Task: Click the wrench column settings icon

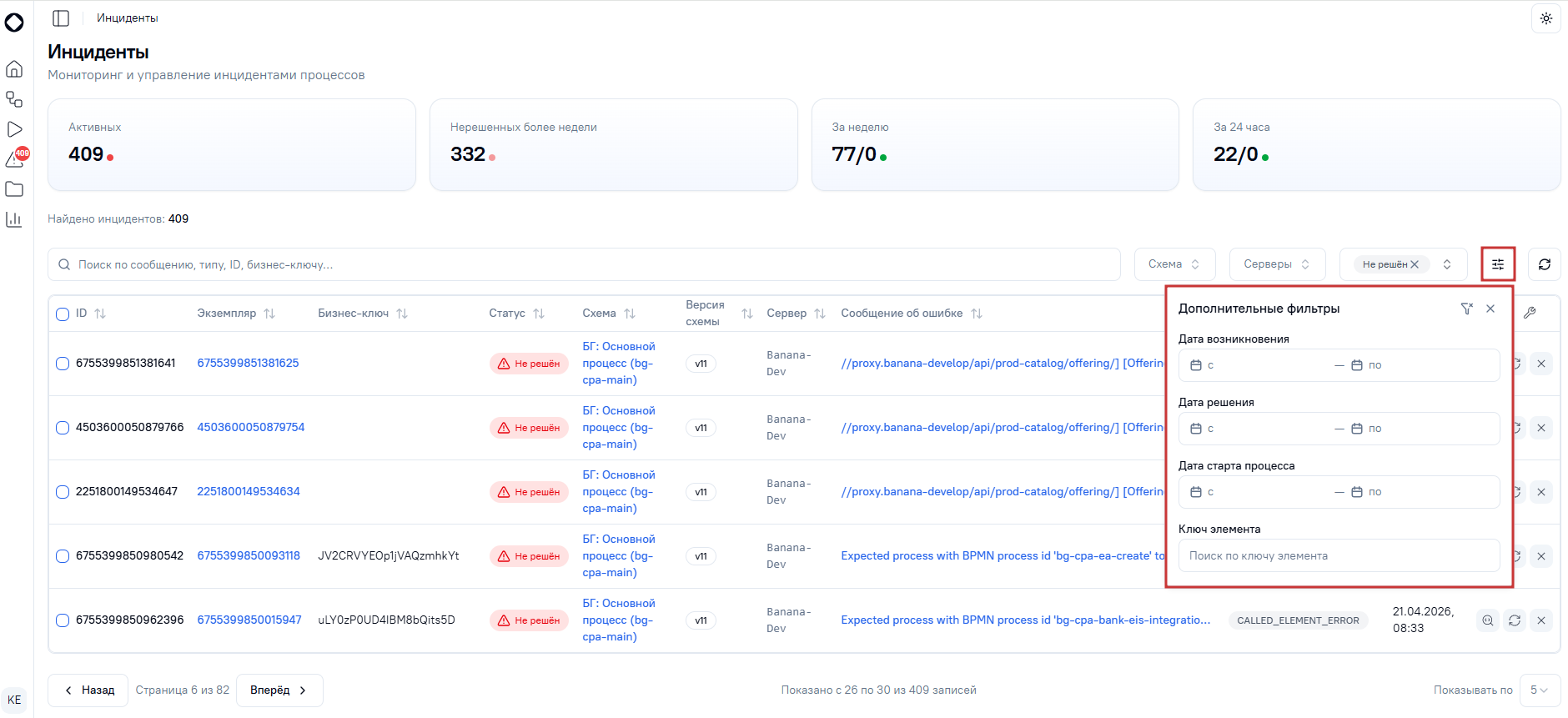Action: click(x=1530, y=313)
